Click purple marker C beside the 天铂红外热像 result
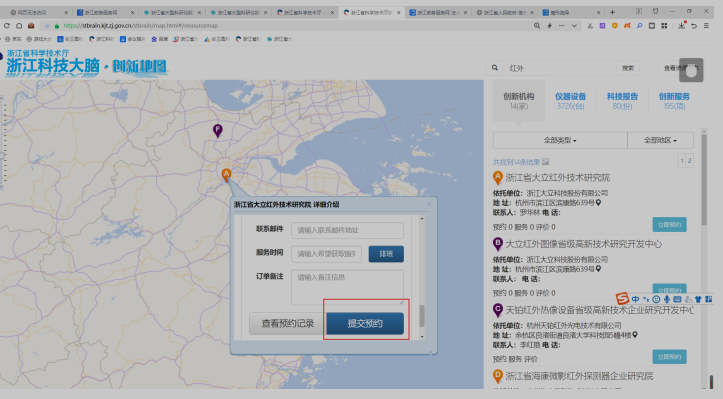Image resolution: width=723 pixels, height=399 pixels. [498, 310]
